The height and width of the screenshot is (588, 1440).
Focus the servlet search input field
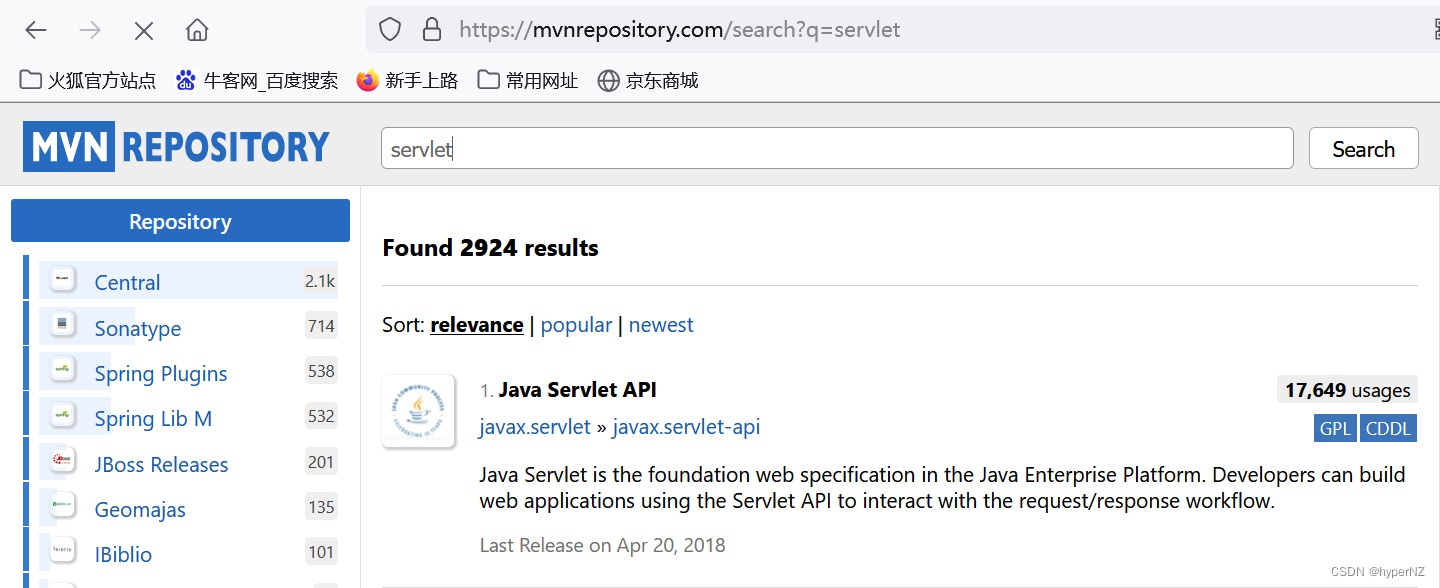point(837,148)
